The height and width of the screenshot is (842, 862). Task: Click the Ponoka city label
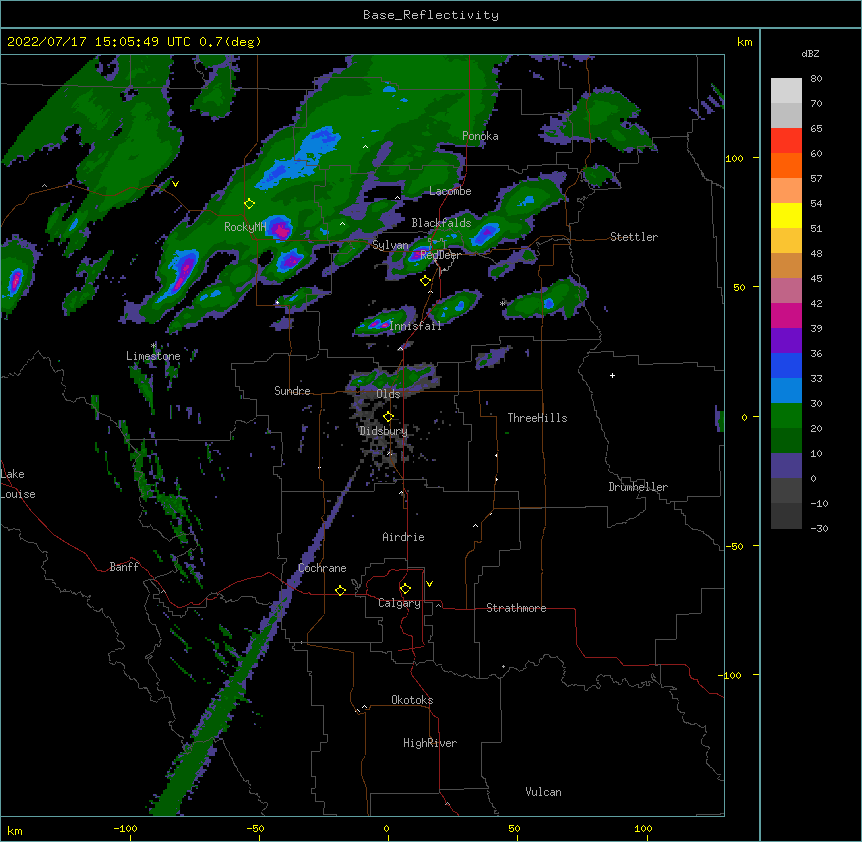(480, 136)
